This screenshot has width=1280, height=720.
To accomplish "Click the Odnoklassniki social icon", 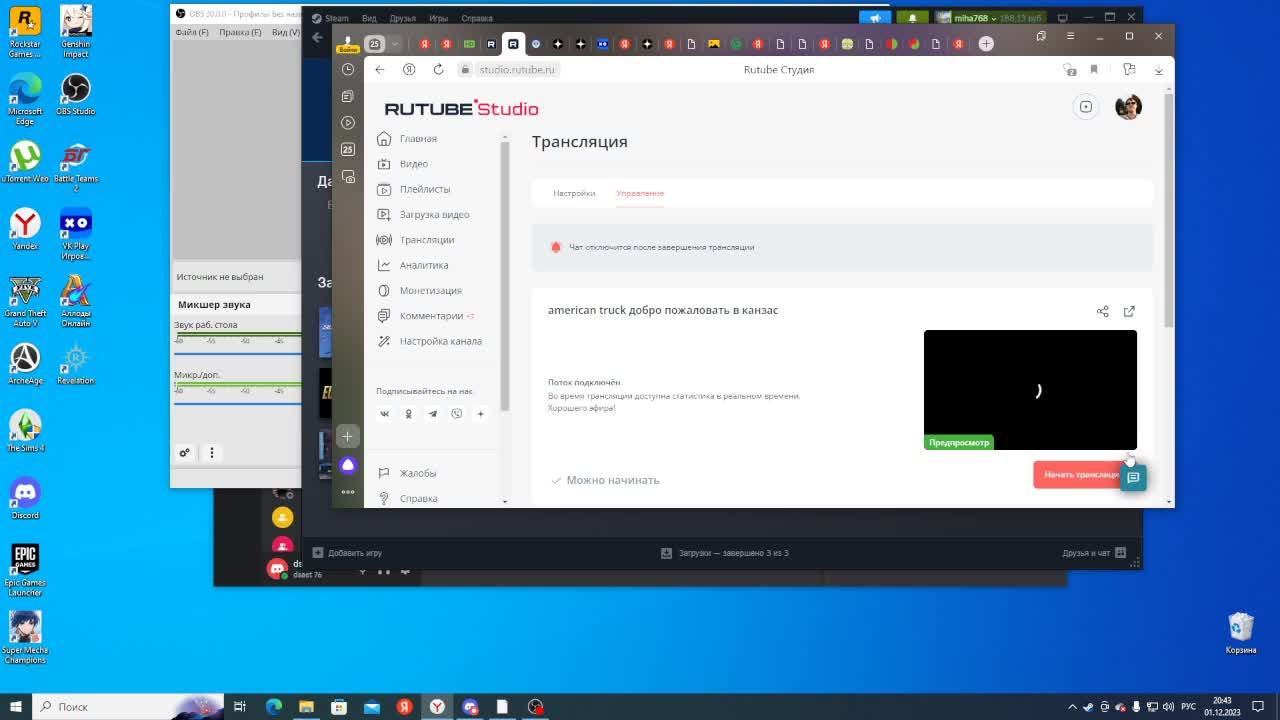I will pos(408,414).
